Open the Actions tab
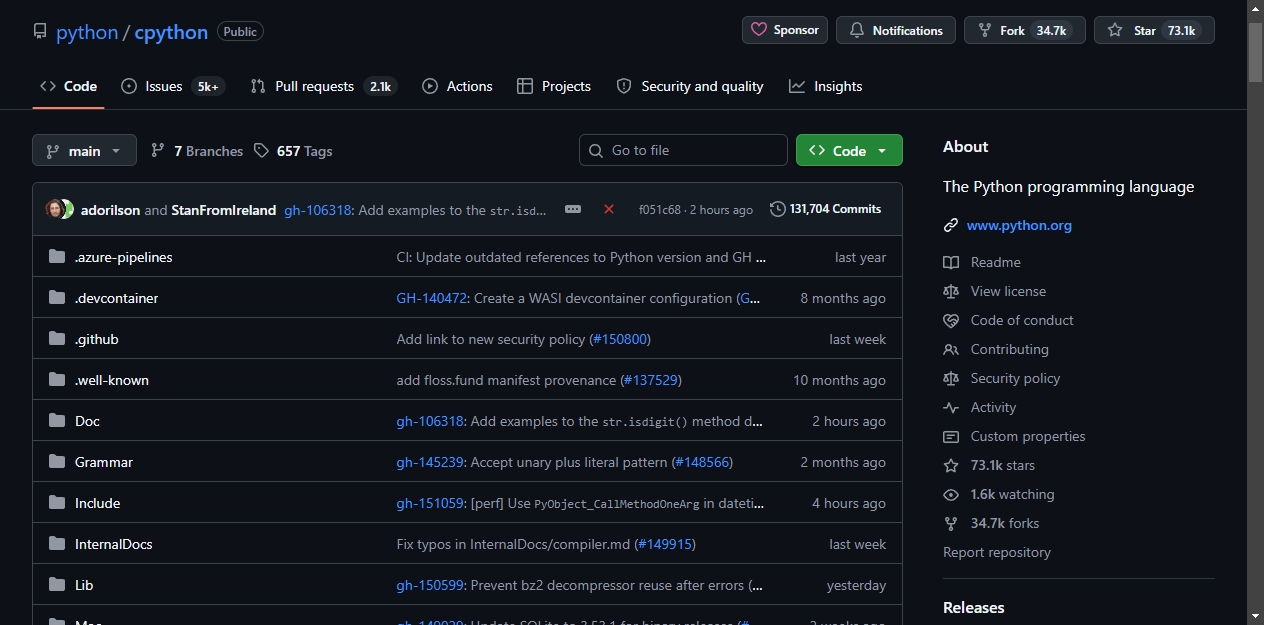1264x625 pixels. [x=457, y=86]
